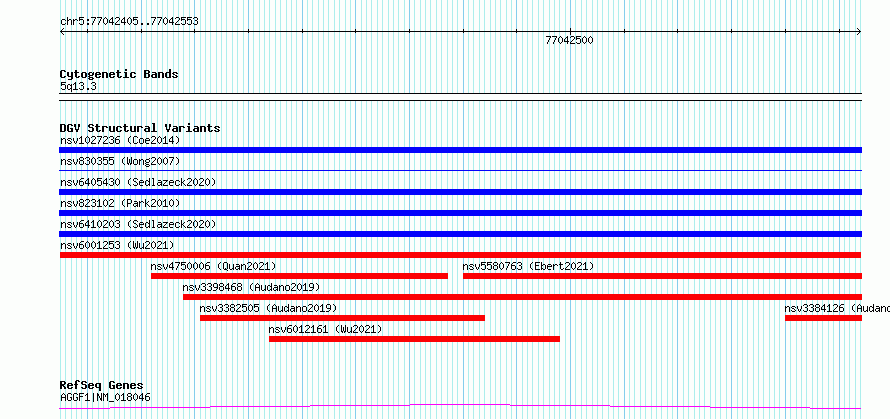Click the left arrow of the ruler
This screenshot has width=890, height=419.
[x=62, y=32]
